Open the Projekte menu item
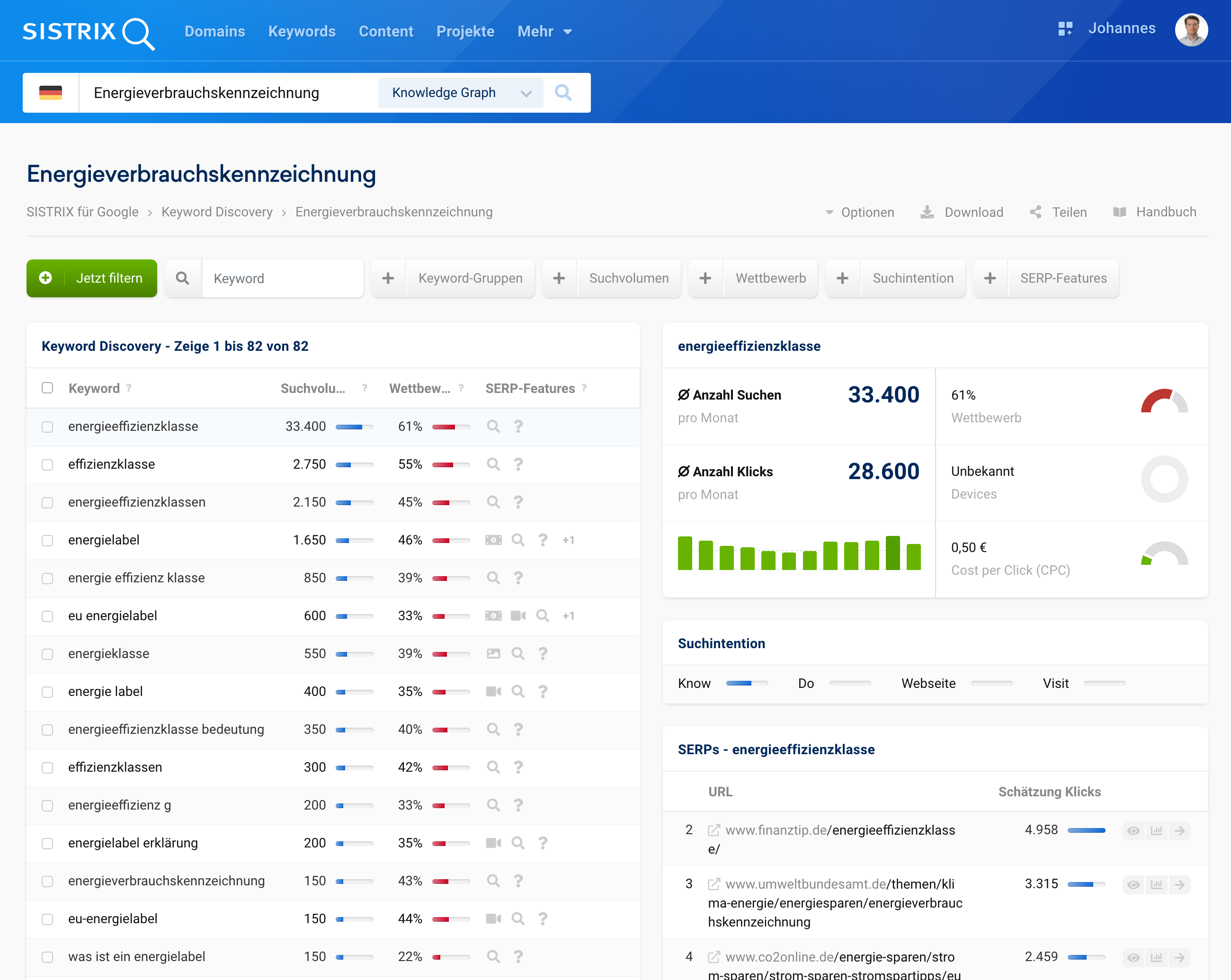This screenshot has width=1231, height=980. click(465, 31)
